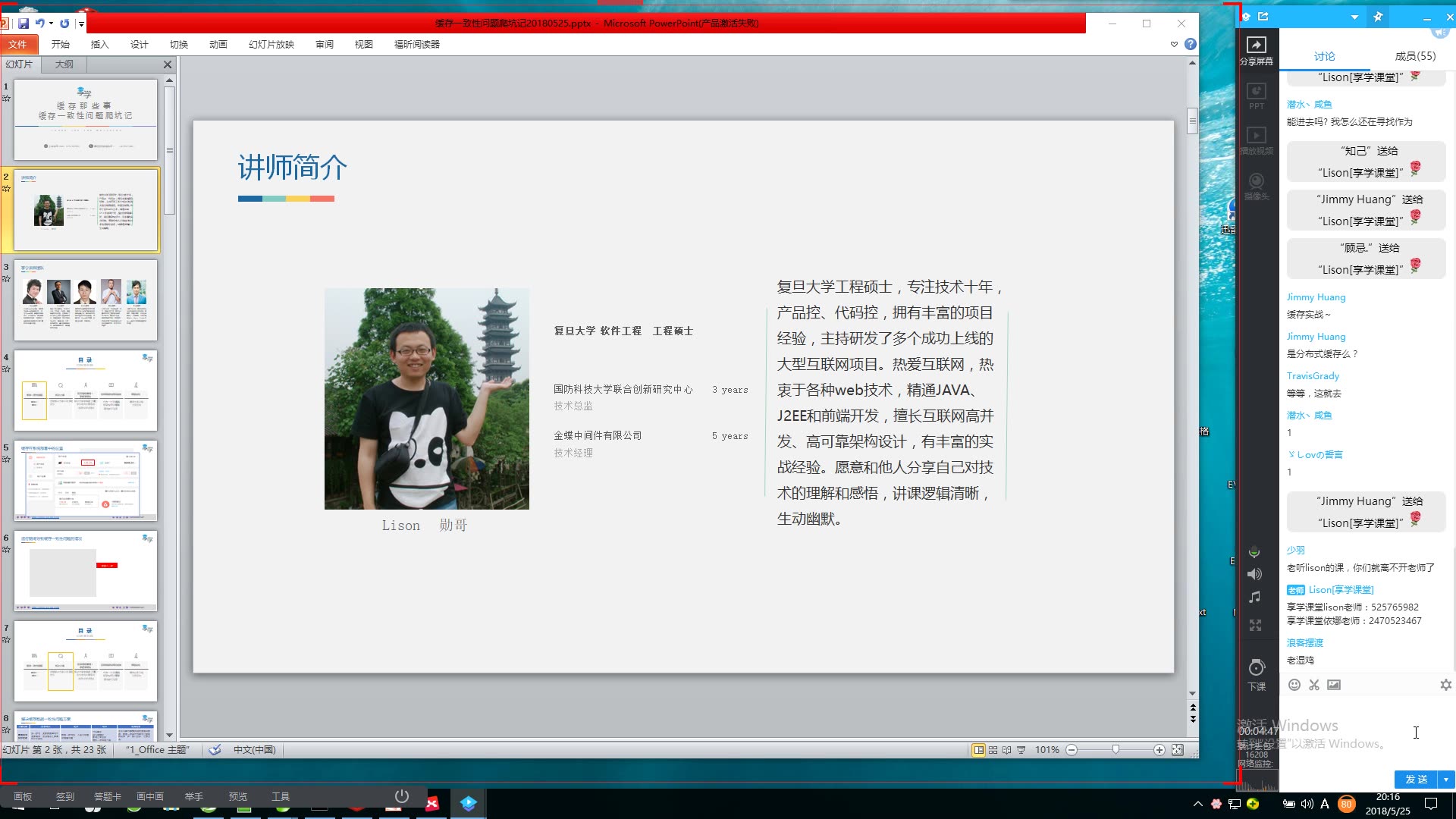Click the 摄像头 camera icon

(1257, 186)
